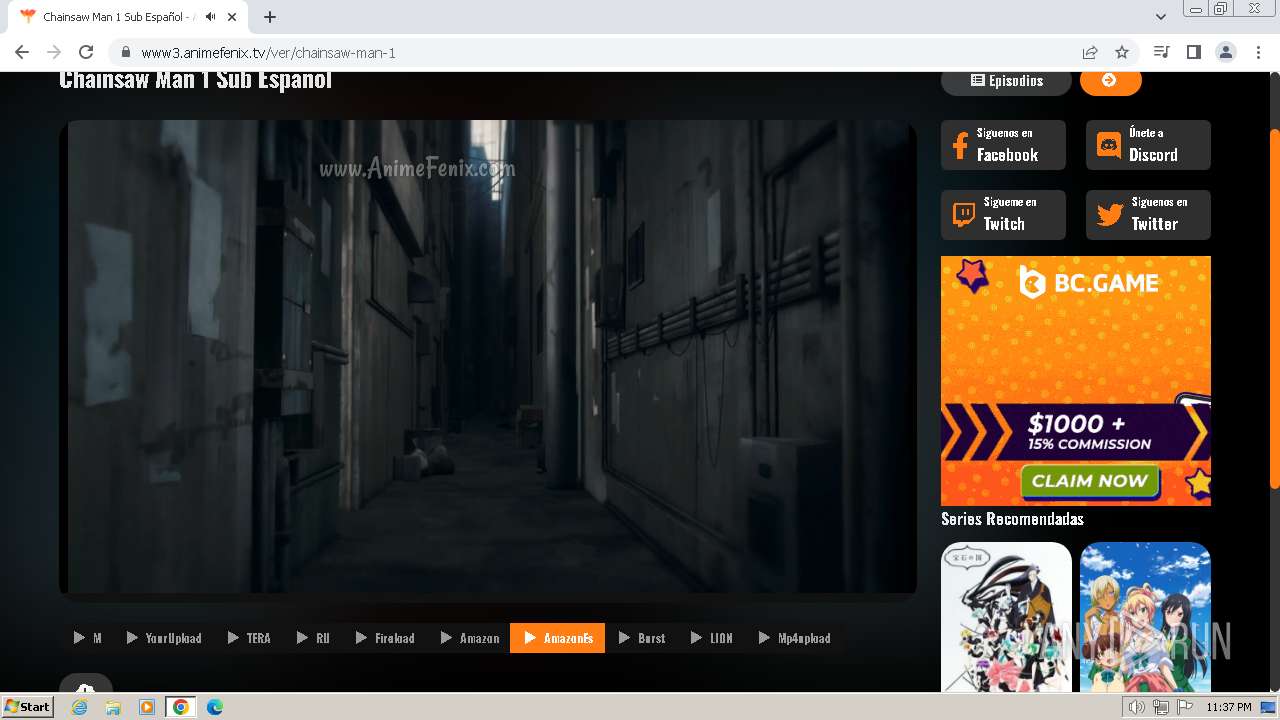Click the address bar URL
Viewport: 1280px width, 720px height.
268,53
